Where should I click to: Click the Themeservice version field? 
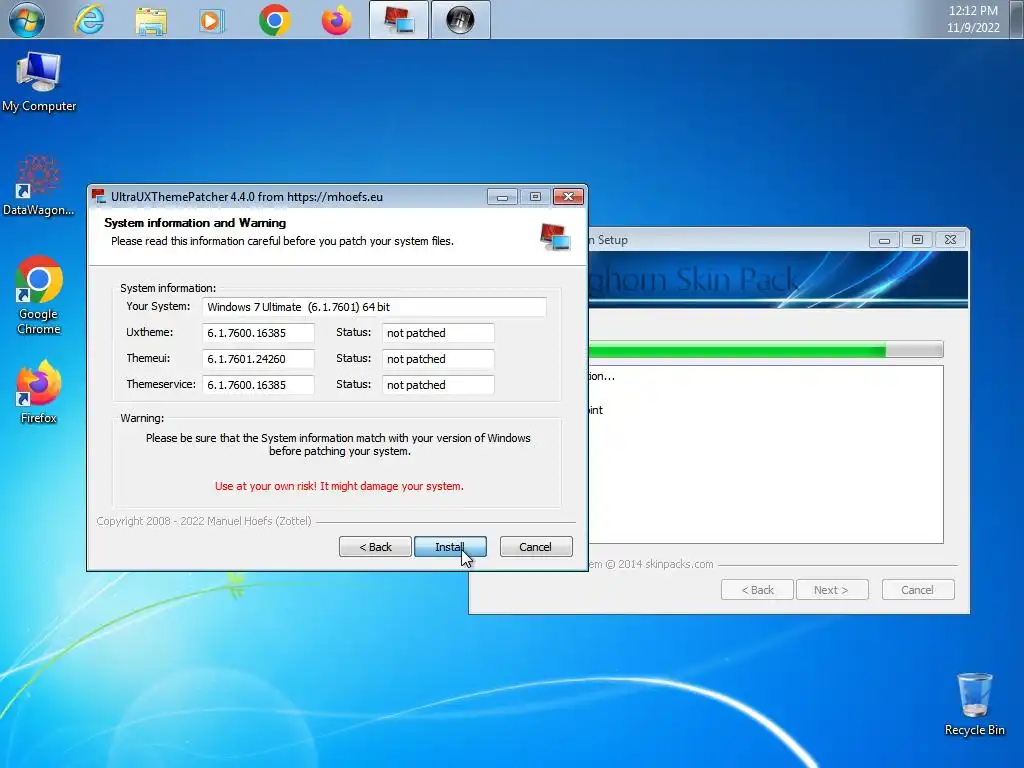[258, 385]
